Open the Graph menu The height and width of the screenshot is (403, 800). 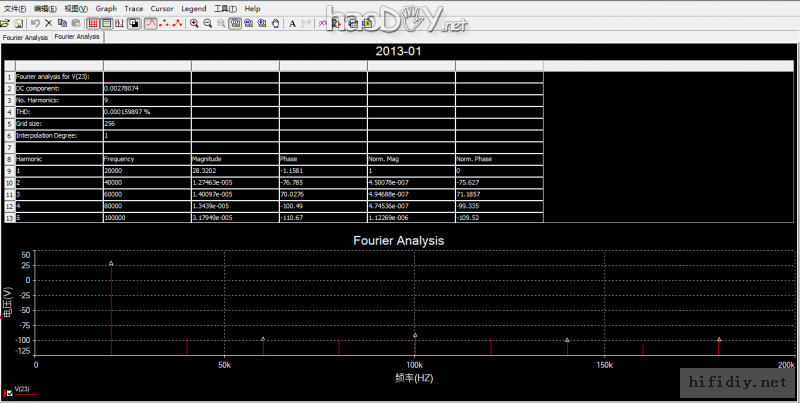point(106,8)
